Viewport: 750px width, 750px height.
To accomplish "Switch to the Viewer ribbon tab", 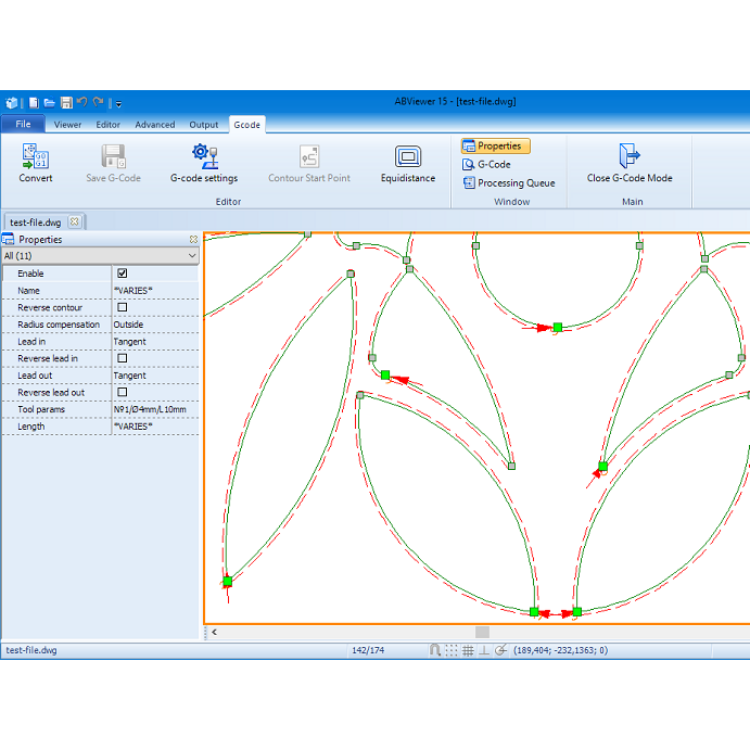I will pos(68,125).
